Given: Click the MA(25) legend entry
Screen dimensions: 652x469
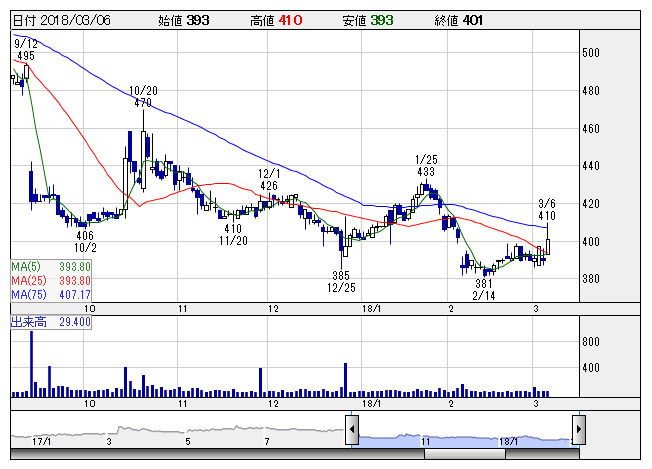Looking at the screenshot, I should (x=51, y=280).
